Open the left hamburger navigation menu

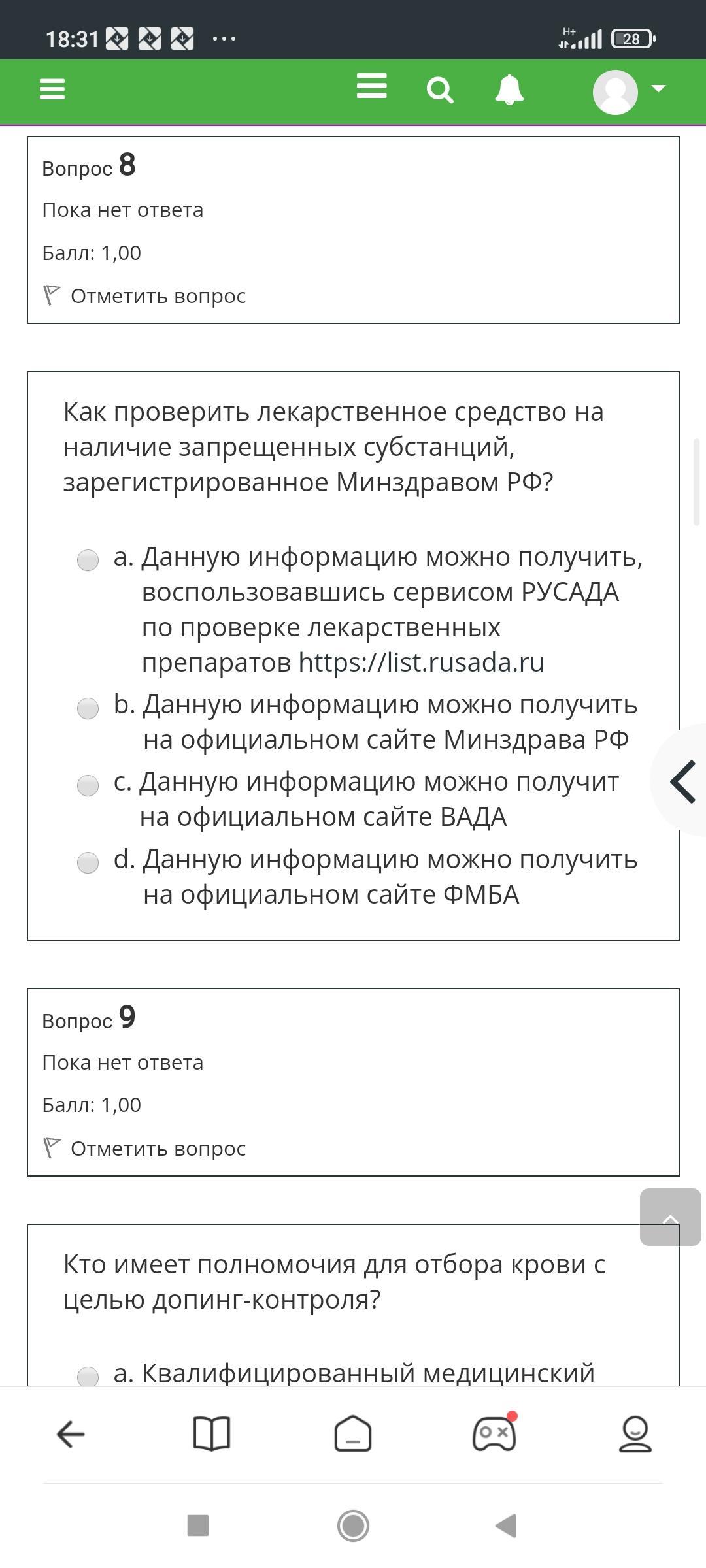click(52, 89)
